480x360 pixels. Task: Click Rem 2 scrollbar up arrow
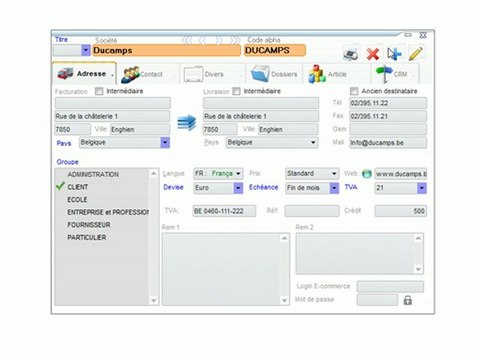point(418,238)
